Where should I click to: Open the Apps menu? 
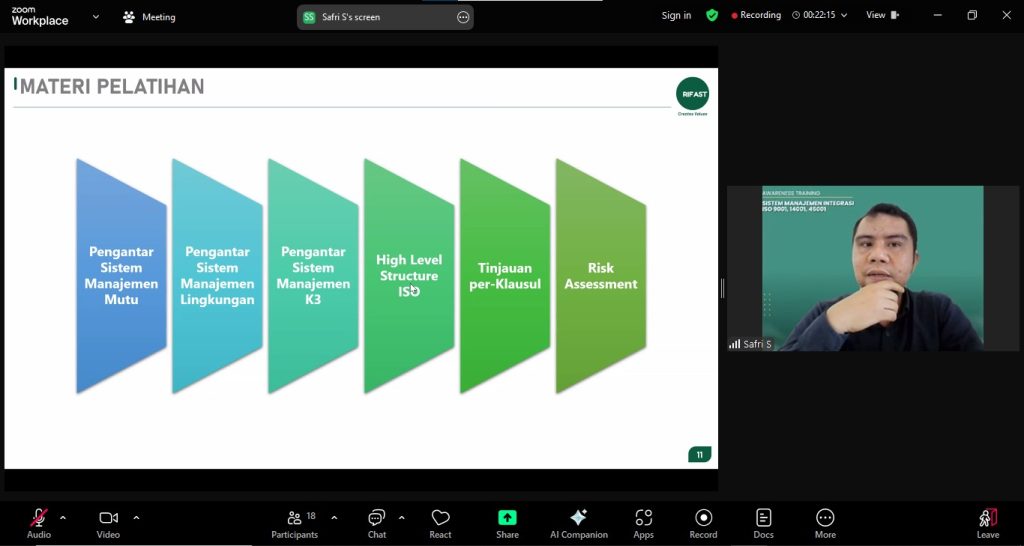pos(643,523)
